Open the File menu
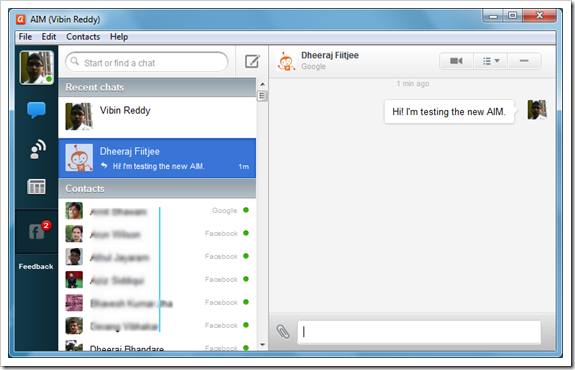This screenshot has height=370, width=575. click(x=25, y=37)
